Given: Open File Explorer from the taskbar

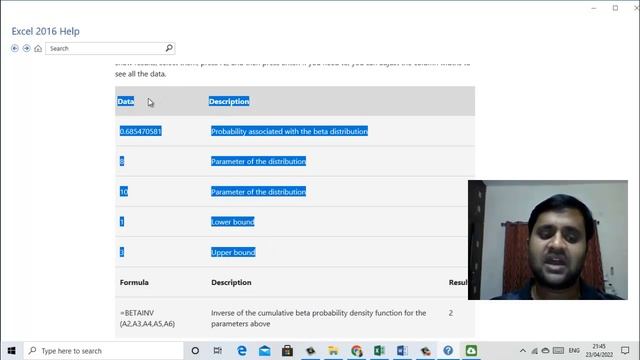Looking at the screenshot, I should (x=333, y=351).
